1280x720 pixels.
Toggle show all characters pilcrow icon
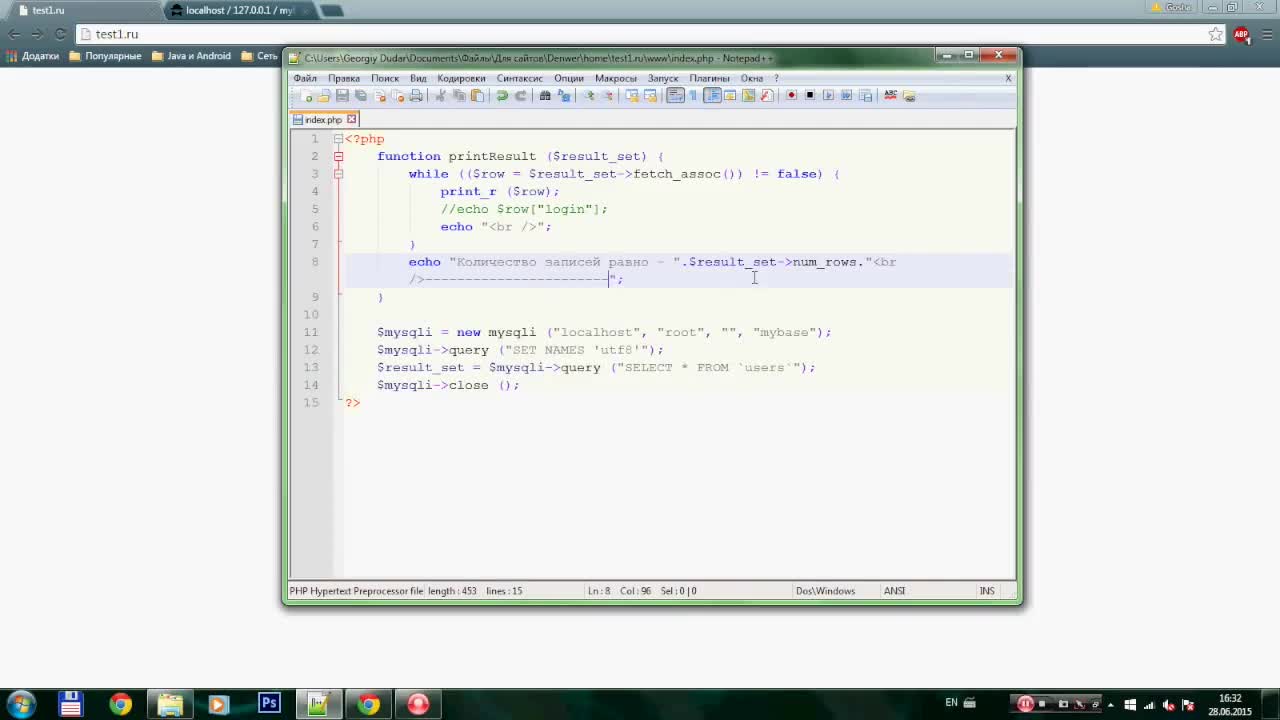693,96
